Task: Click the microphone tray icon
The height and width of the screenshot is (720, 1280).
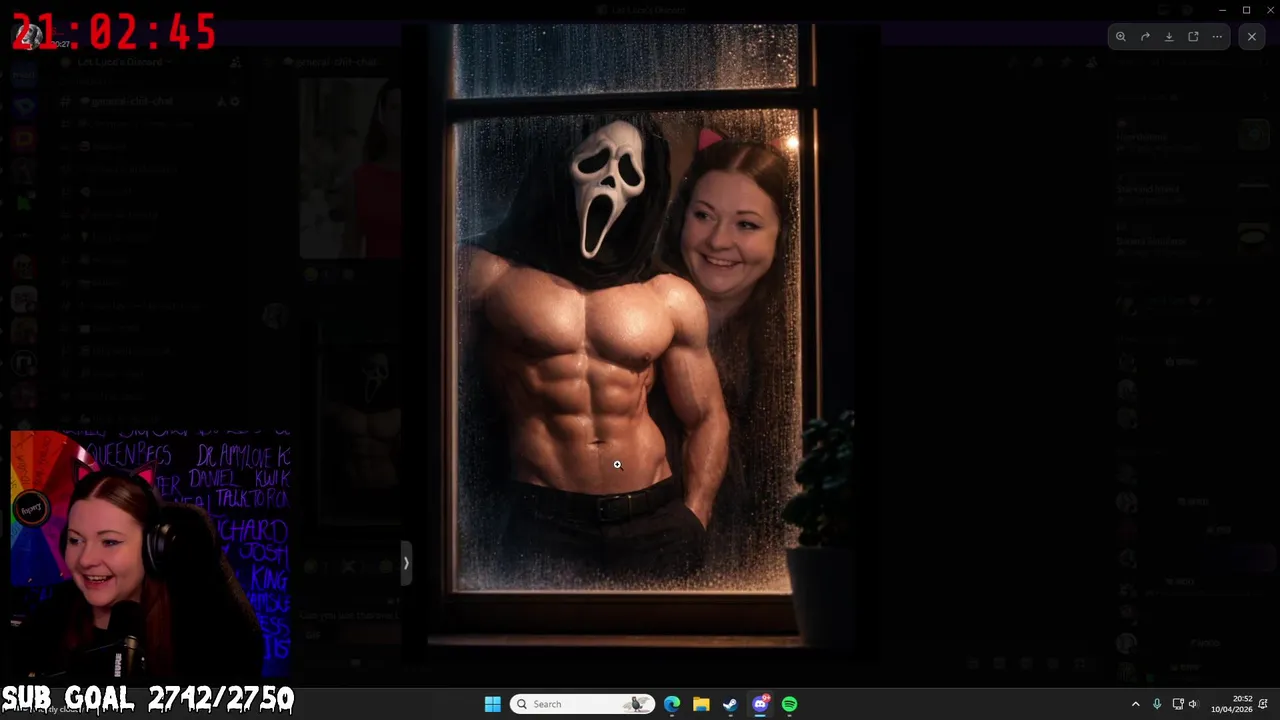Action: click(1157, 704)
